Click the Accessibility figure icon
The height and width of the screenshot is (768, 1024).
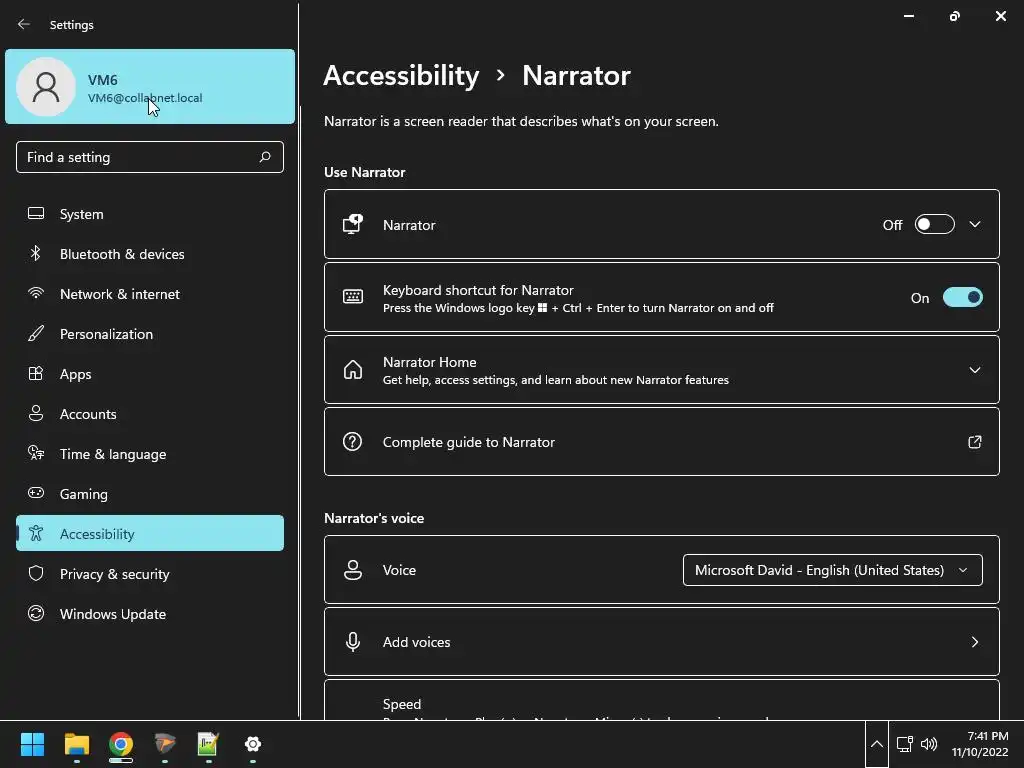coord(36,534)
